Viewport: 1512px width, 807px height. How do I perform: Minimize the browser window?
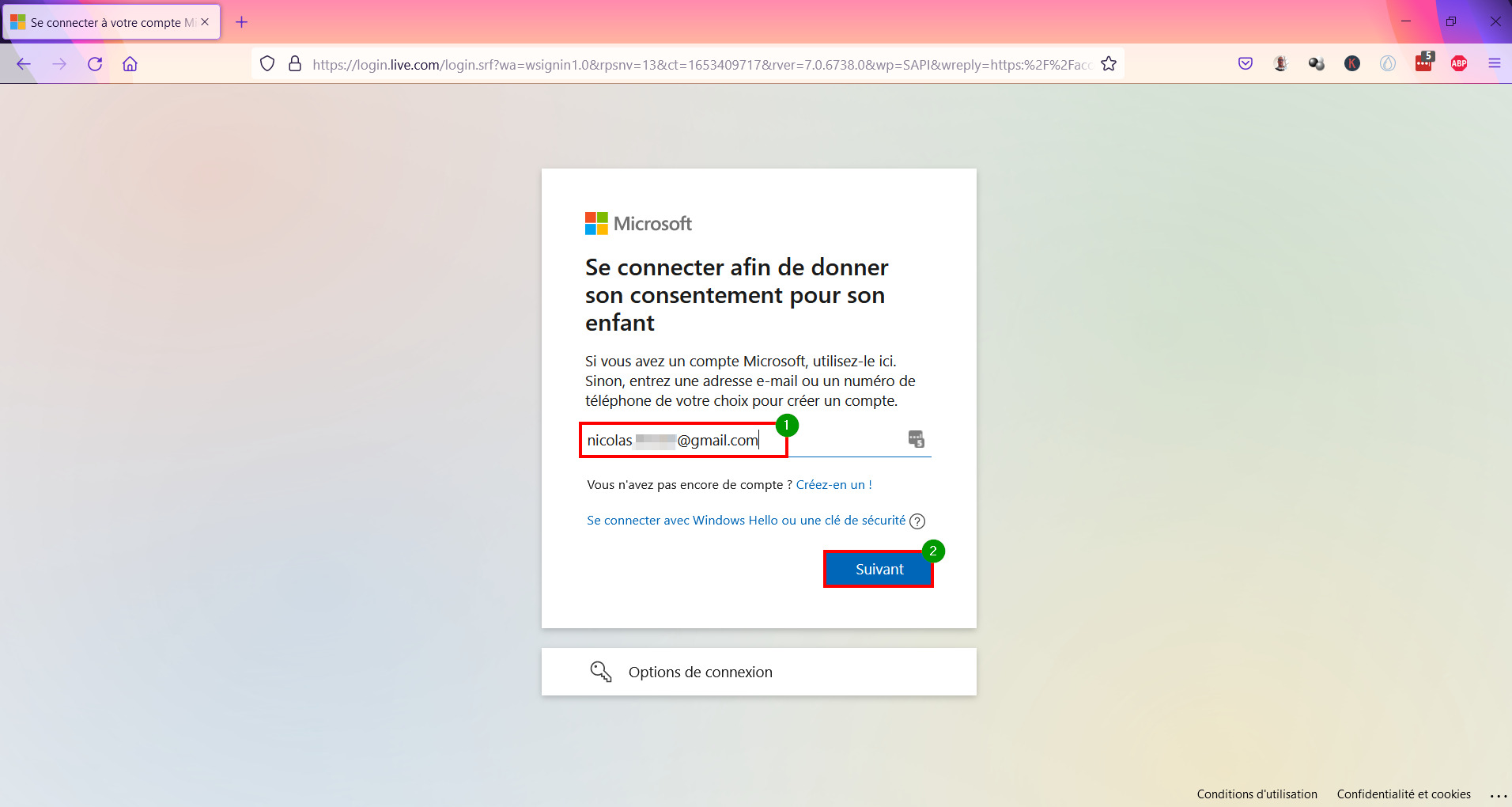click(x=1406, y=21)
